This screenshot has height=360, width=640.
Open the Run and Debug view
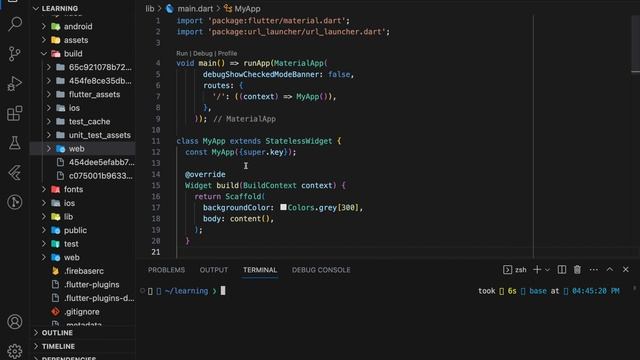(x=15, y=83)
